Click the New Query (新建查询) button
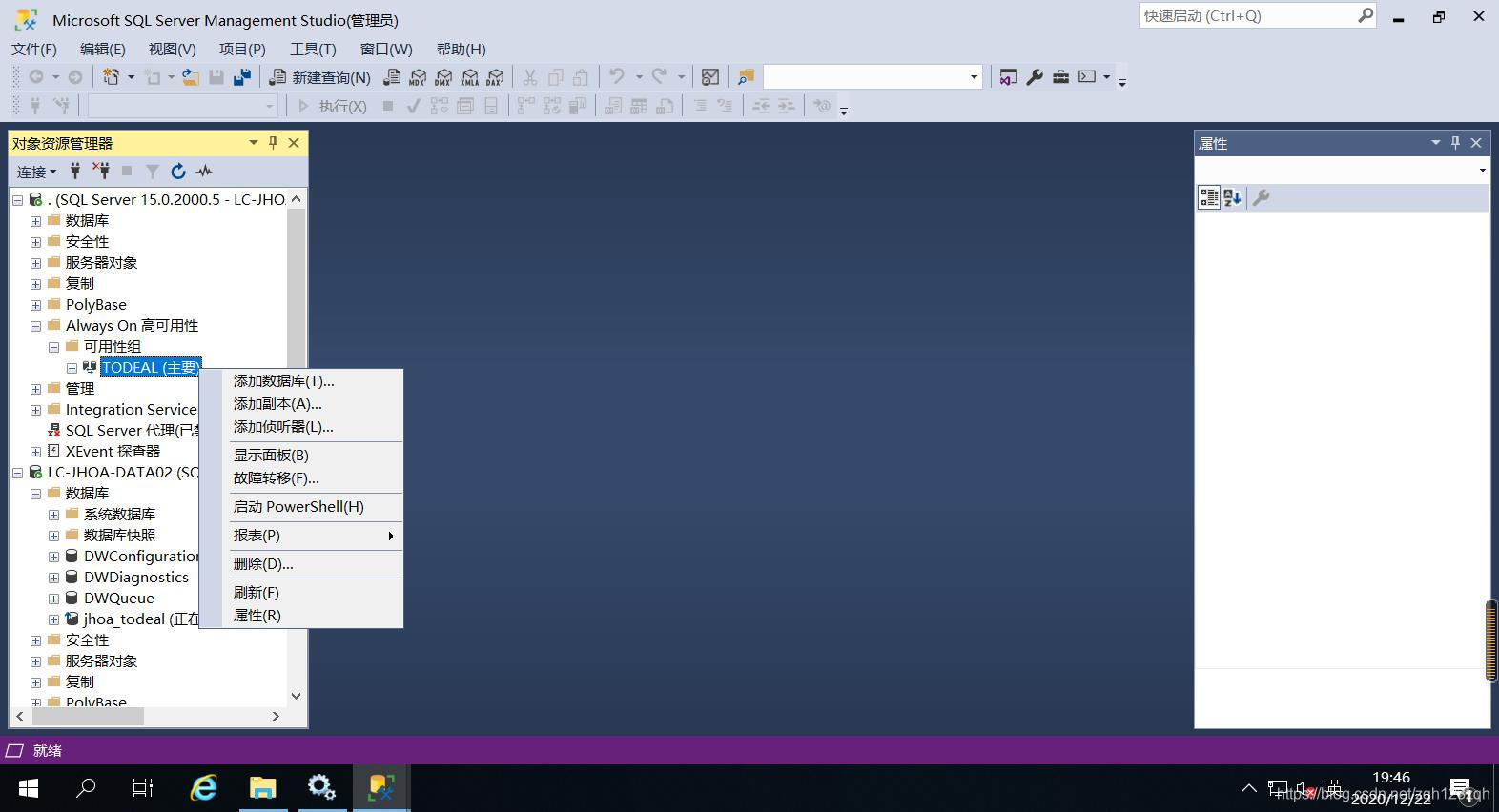The width and height of the screenshot is (1499, 812). click(x=319, y=77)
